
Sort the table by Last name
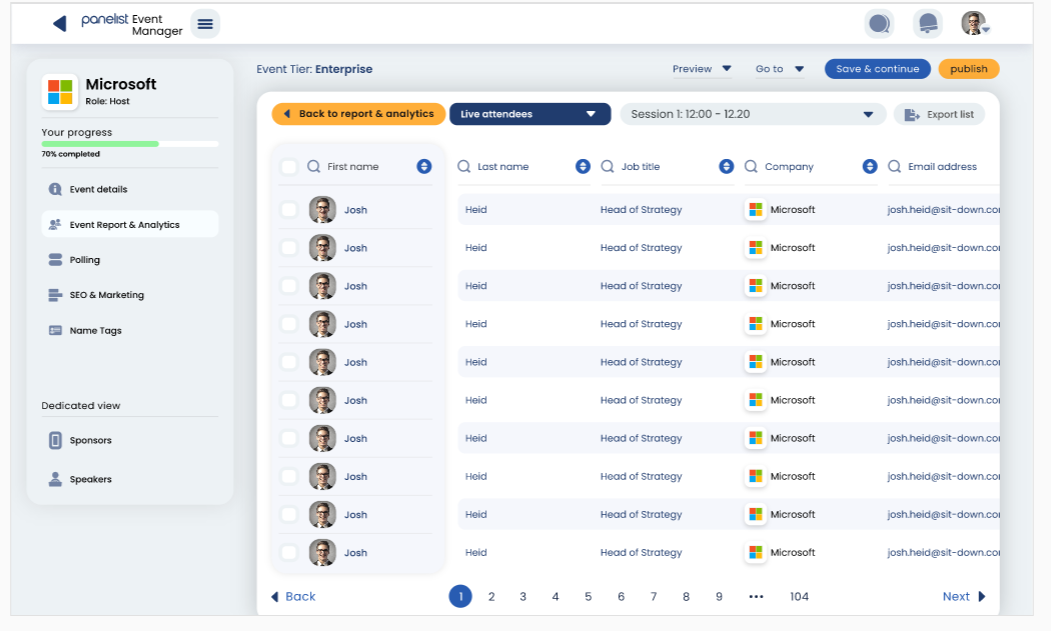582,166
